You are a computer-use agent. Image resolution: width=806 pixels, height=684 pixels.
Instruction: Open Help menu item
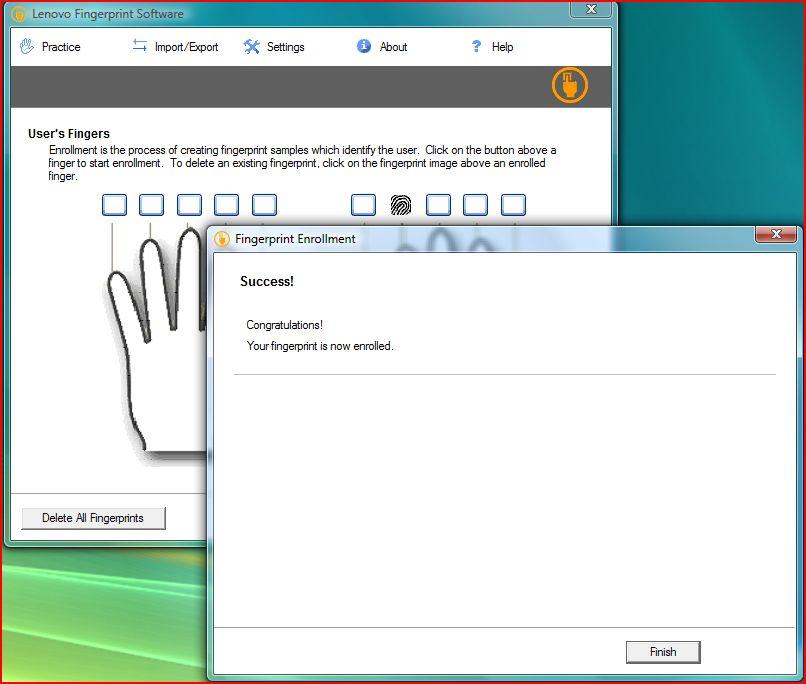point(492,47)
